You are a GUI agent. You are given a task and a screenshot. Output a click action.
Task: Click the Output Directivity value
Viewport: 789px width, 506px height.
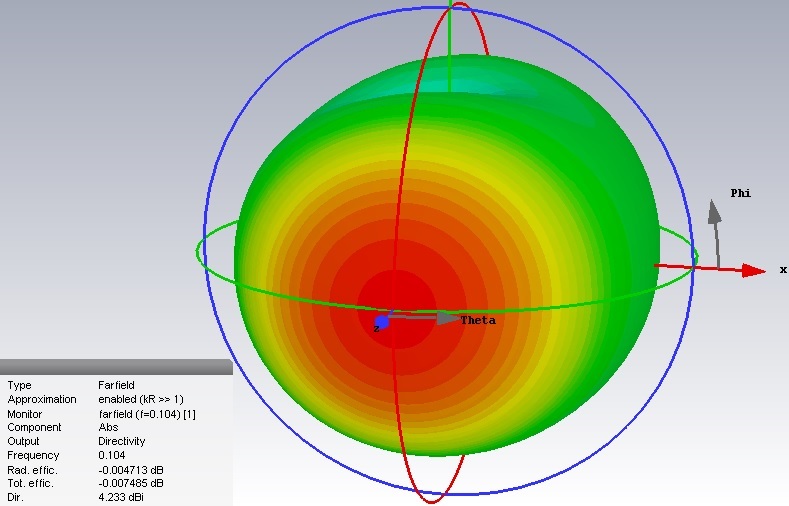point(121,441)
